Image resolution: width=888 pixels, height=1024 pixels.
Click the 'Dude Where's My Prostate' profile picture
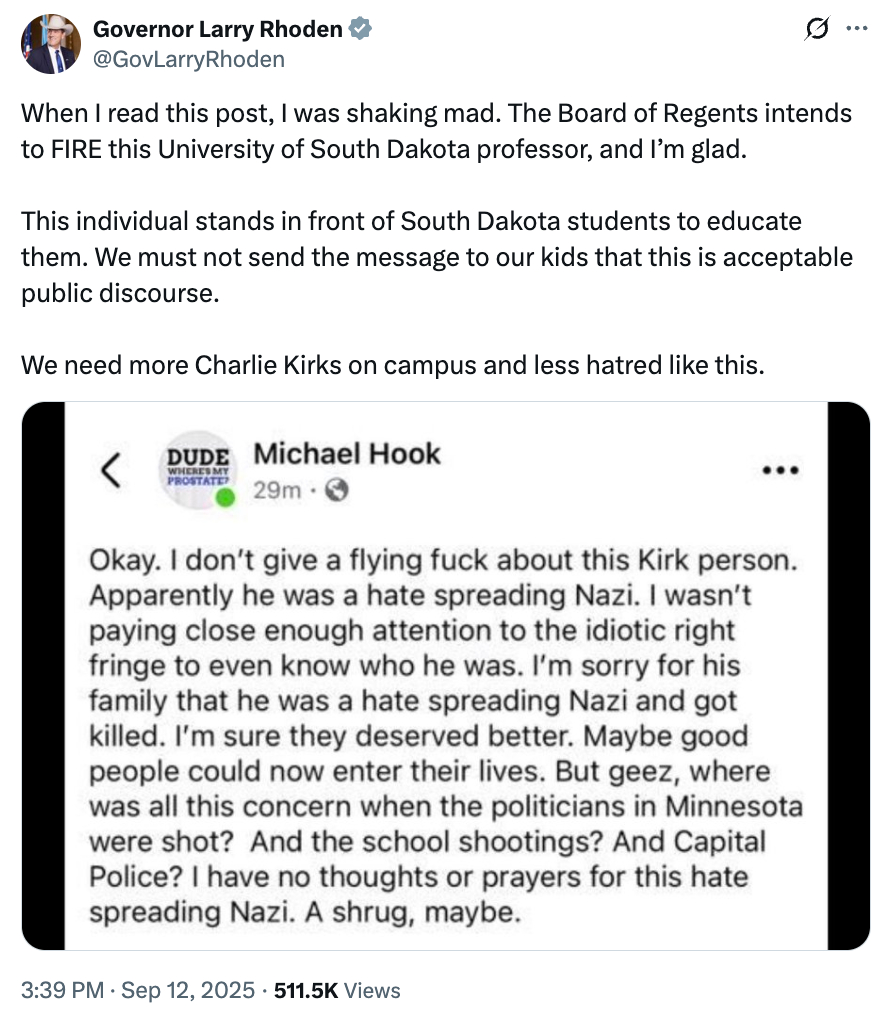coord(195,468)
